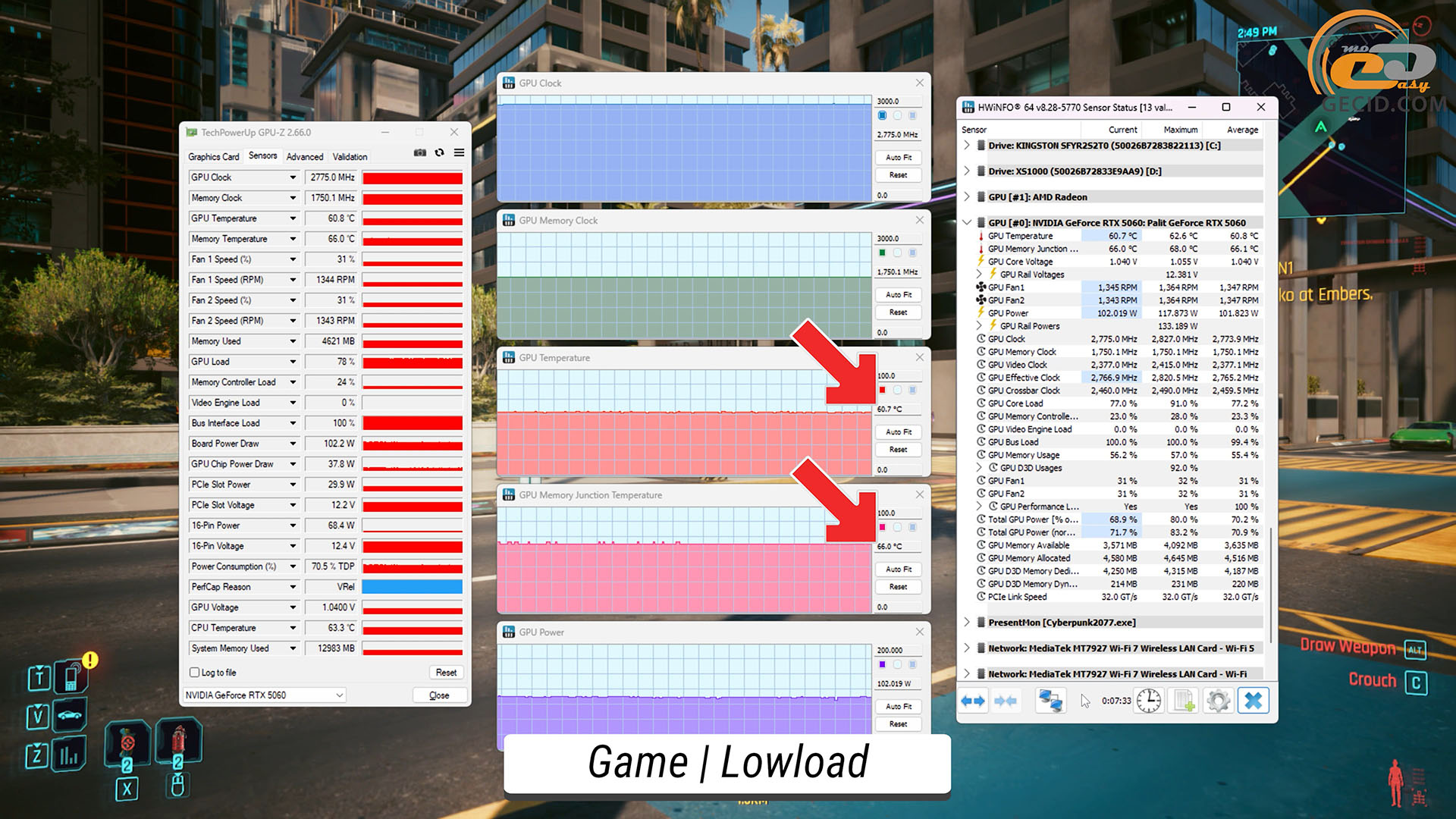
Task: Click fan icon beside HWiNFO GPU Fan1 row
Action: coord(981,287)
